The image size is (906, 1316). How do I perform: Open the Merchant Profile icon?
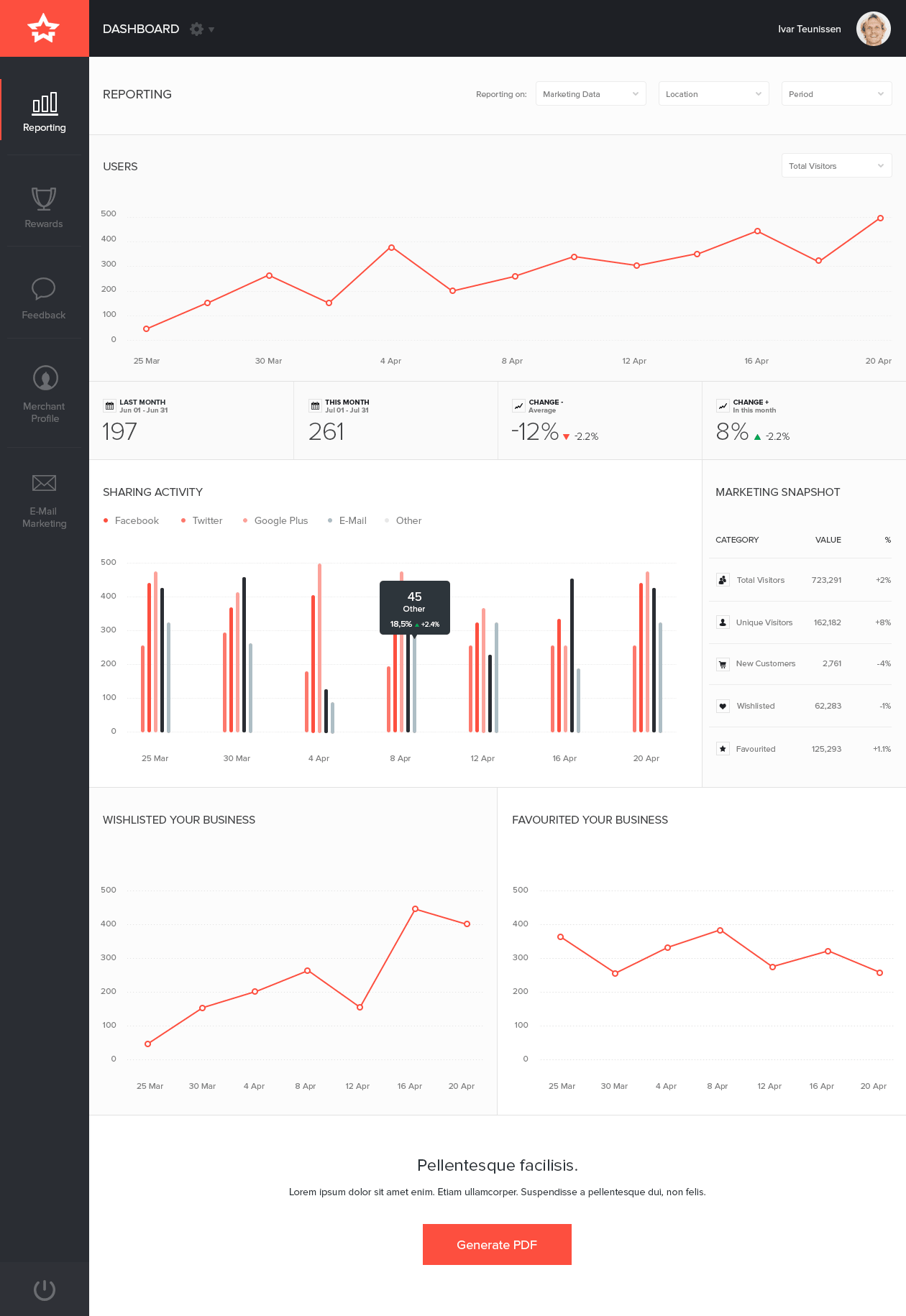tap(45, 378)
